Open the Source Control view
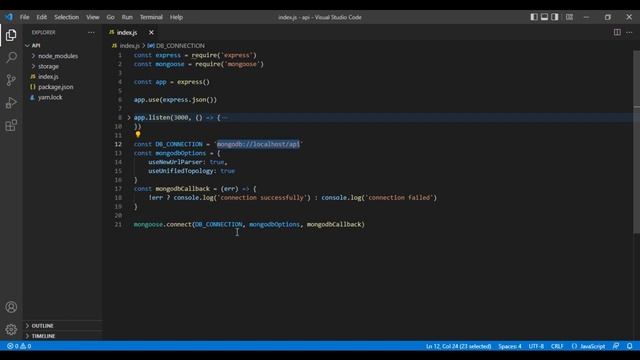The image size is (640, 360). click(11, 80)
